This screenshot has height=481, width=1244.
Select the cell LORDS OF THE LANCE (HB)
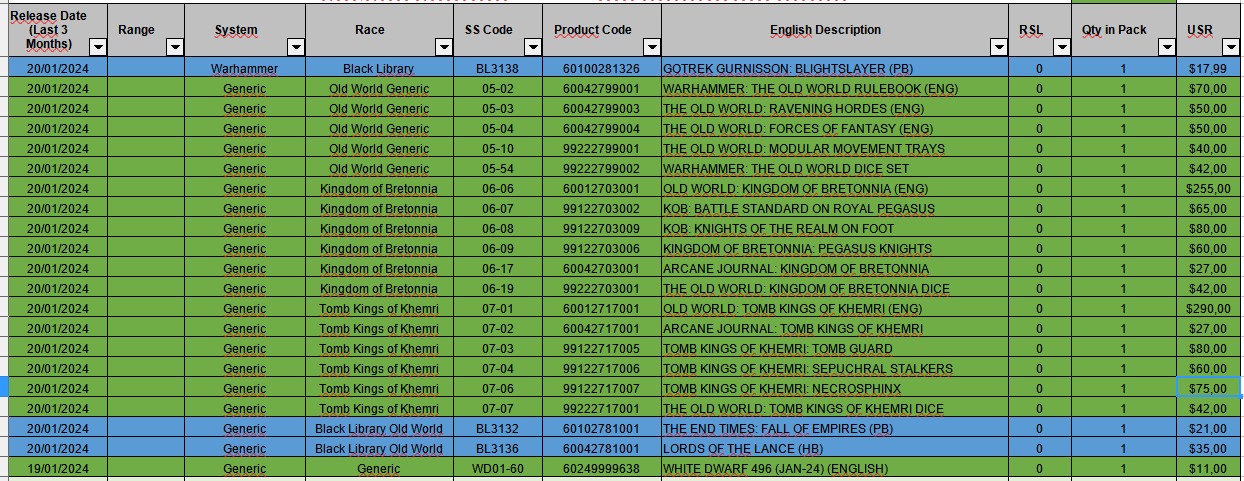[835, 448]
